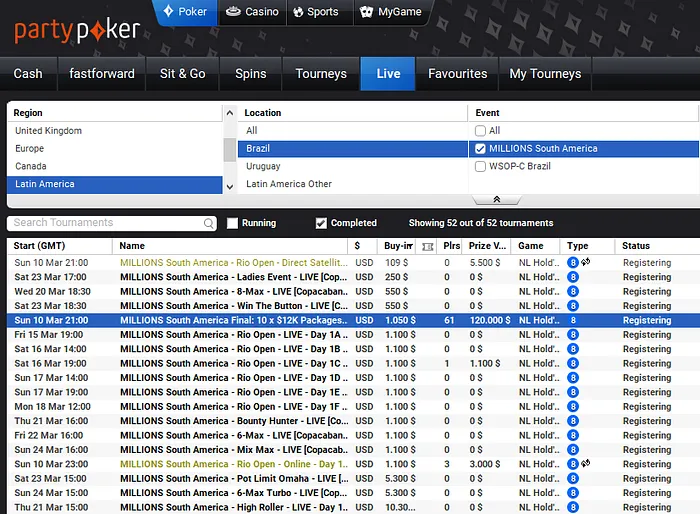Select Latin America in Region list
The height and width of the screenshot is (514, 700).
click(115, 184)
